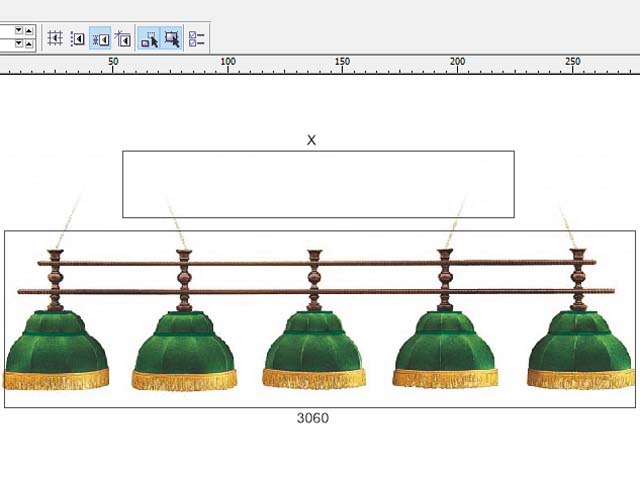The width and height of the screenshot is (640, 480).
Task: Click inside the lower offset input field
Action: point(6,44)
